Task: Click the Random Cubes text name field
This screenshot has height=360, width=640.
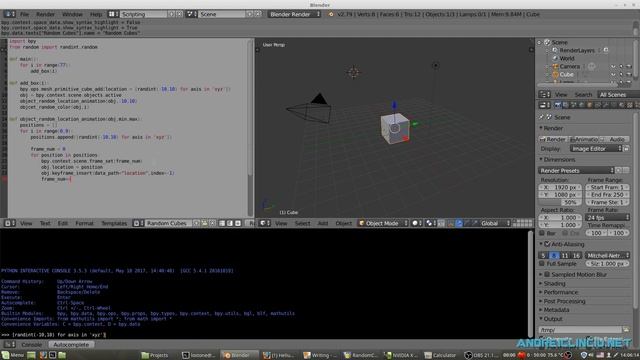Action: tap(168, 223)
